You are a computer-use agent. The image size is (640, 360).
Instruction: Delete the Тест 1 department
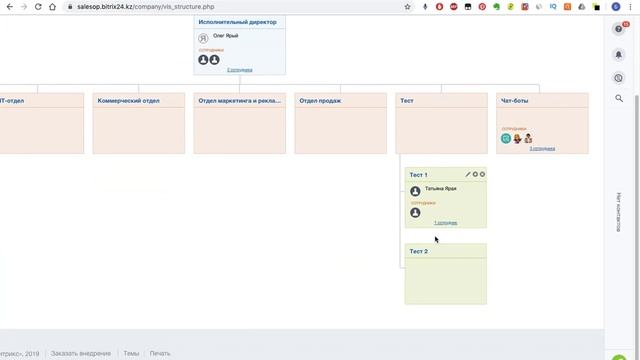click(x=482, y=174)
